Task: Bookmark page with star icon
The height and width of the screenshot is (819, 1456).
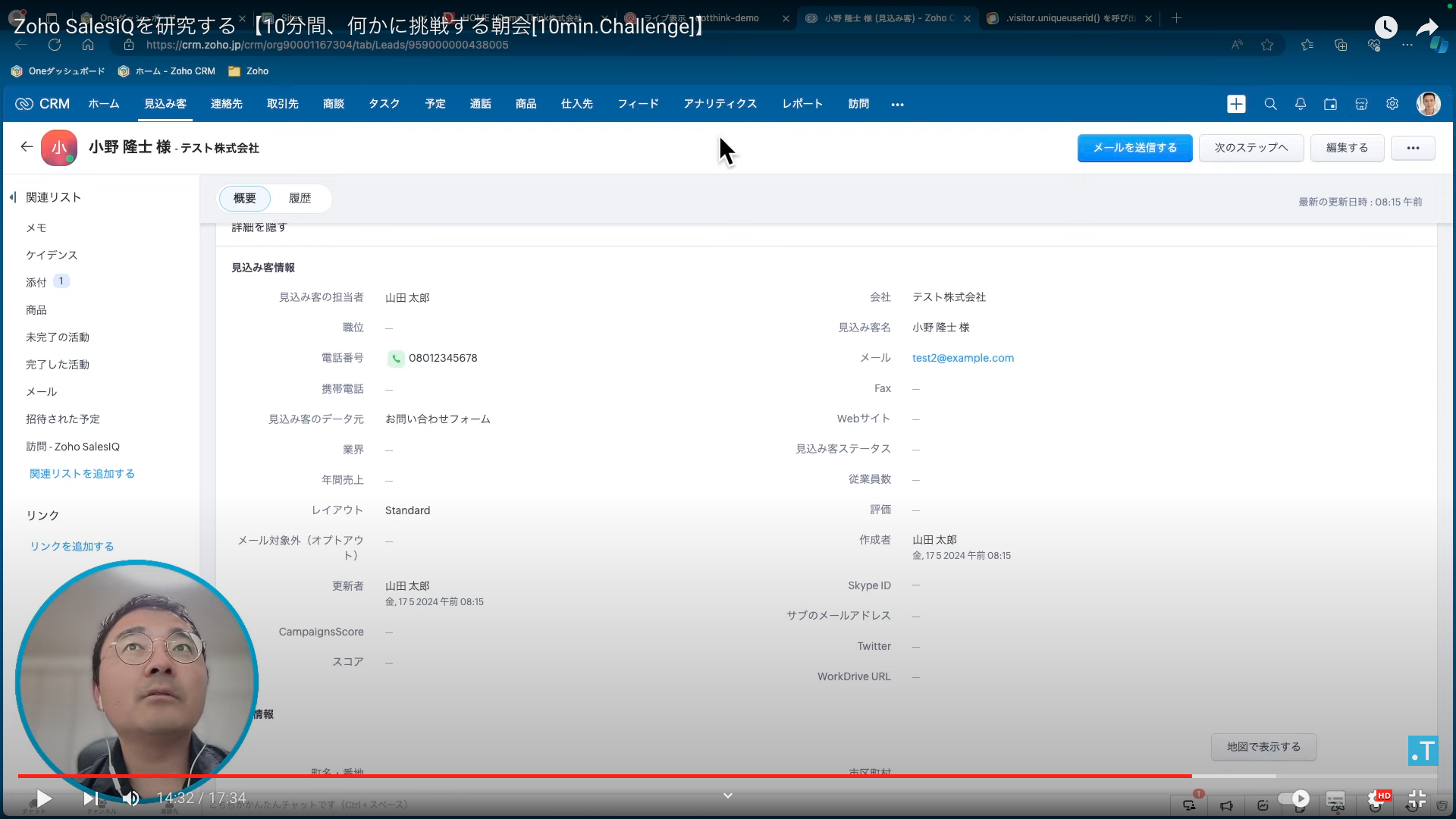Action: coord(1267,45)
